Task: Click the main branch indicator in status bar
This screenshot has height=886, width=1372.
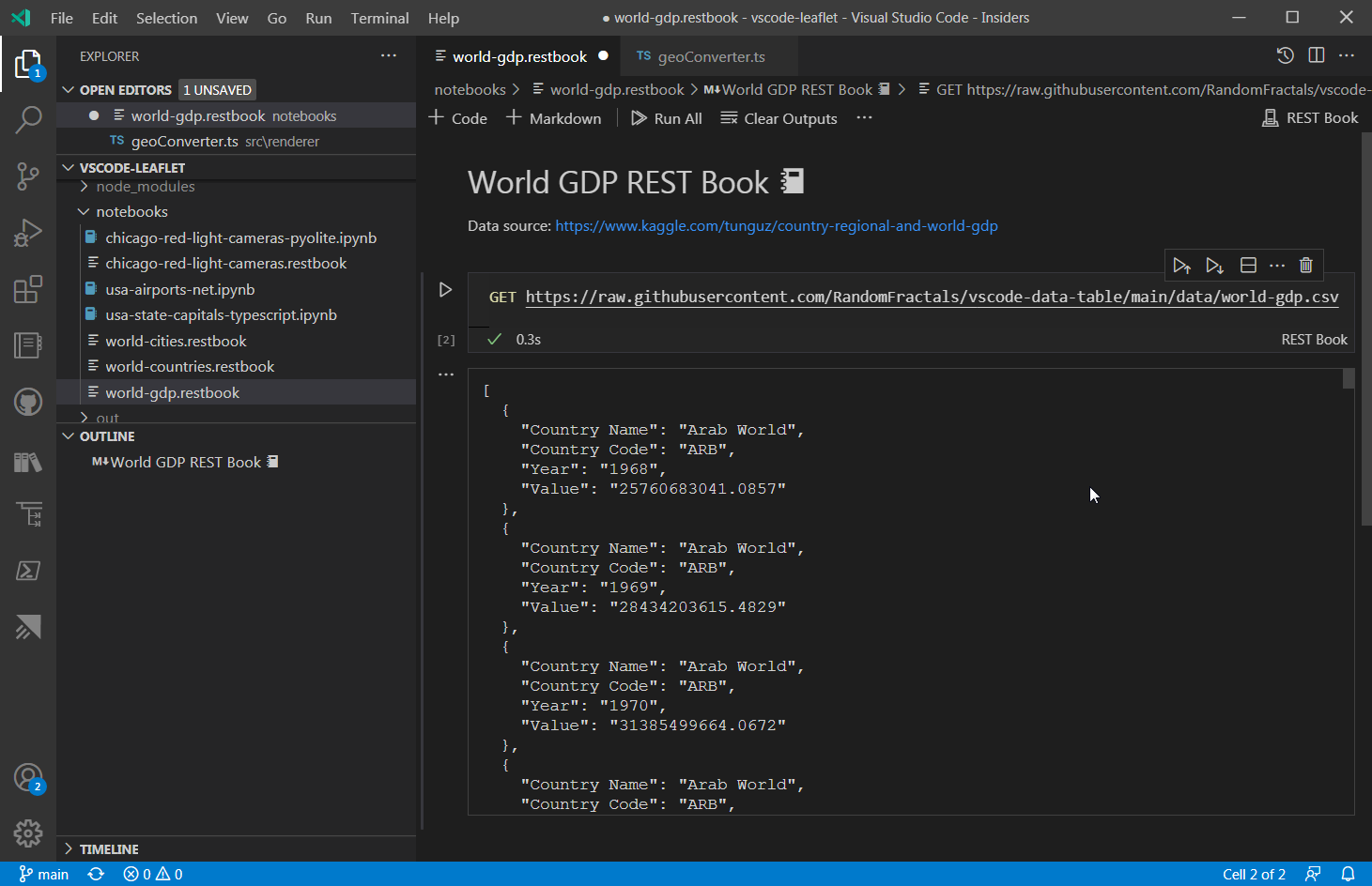Action: (x=43, y=874)
